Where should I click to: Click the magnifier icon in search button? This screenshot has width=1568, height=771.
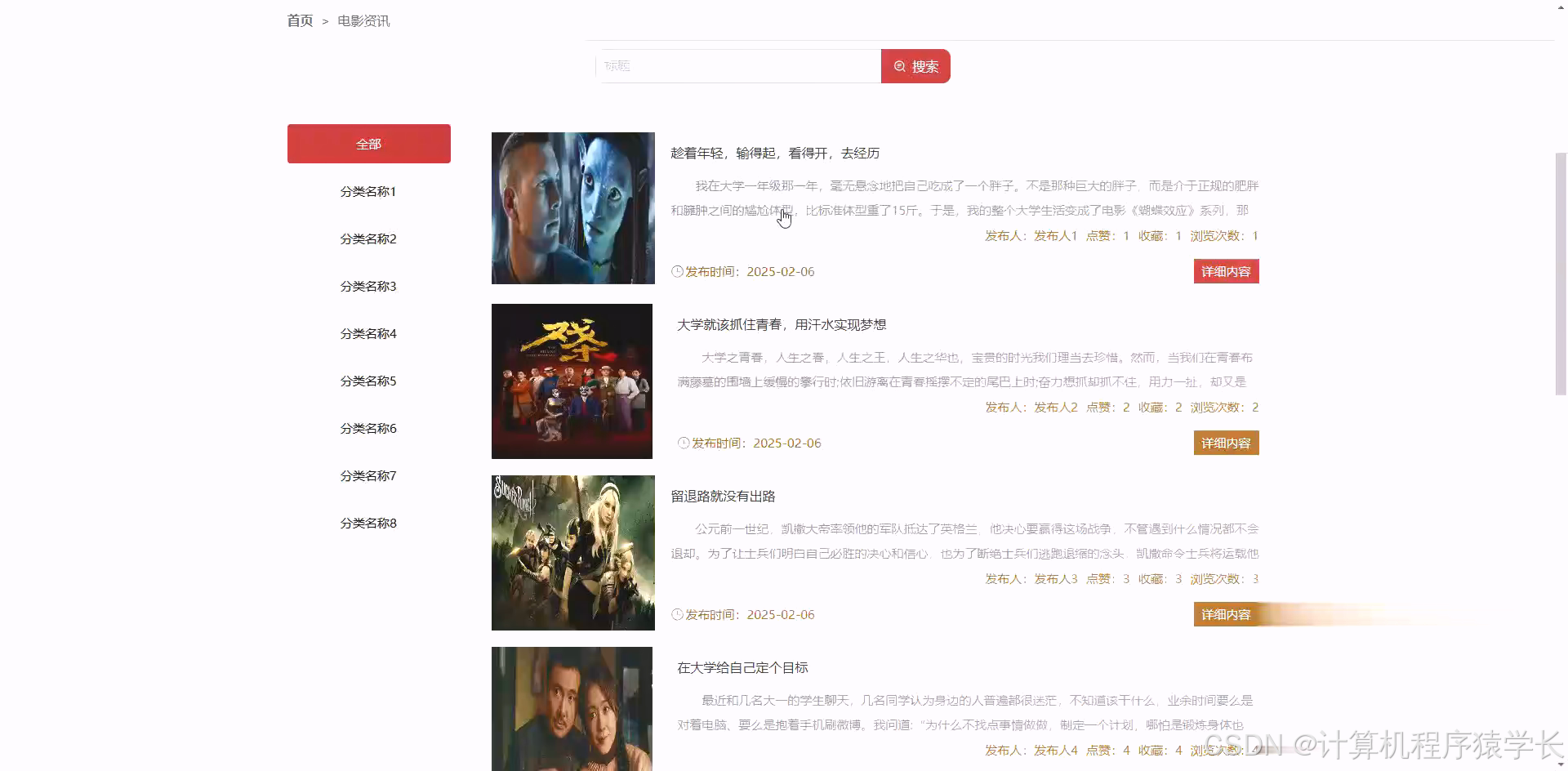(900, 66)
